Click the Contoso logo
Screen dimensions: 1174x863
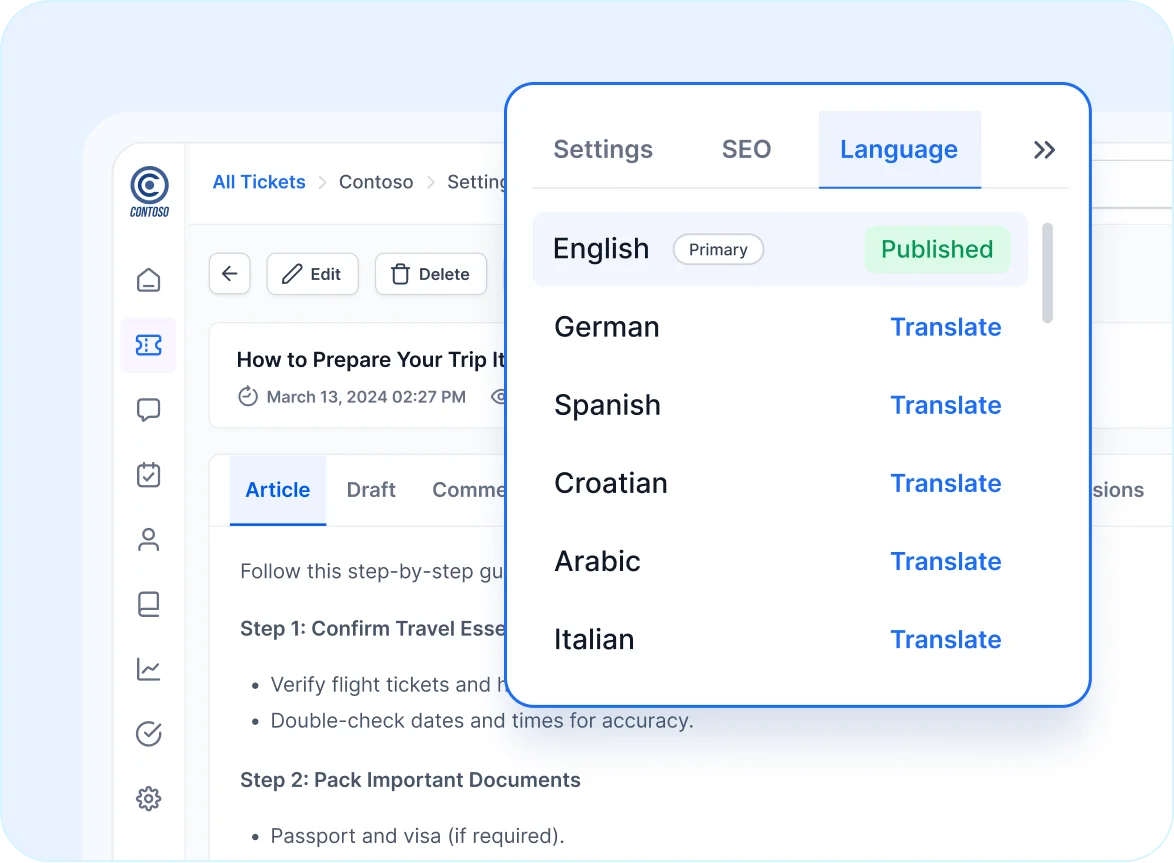click(x=148, y=191)
